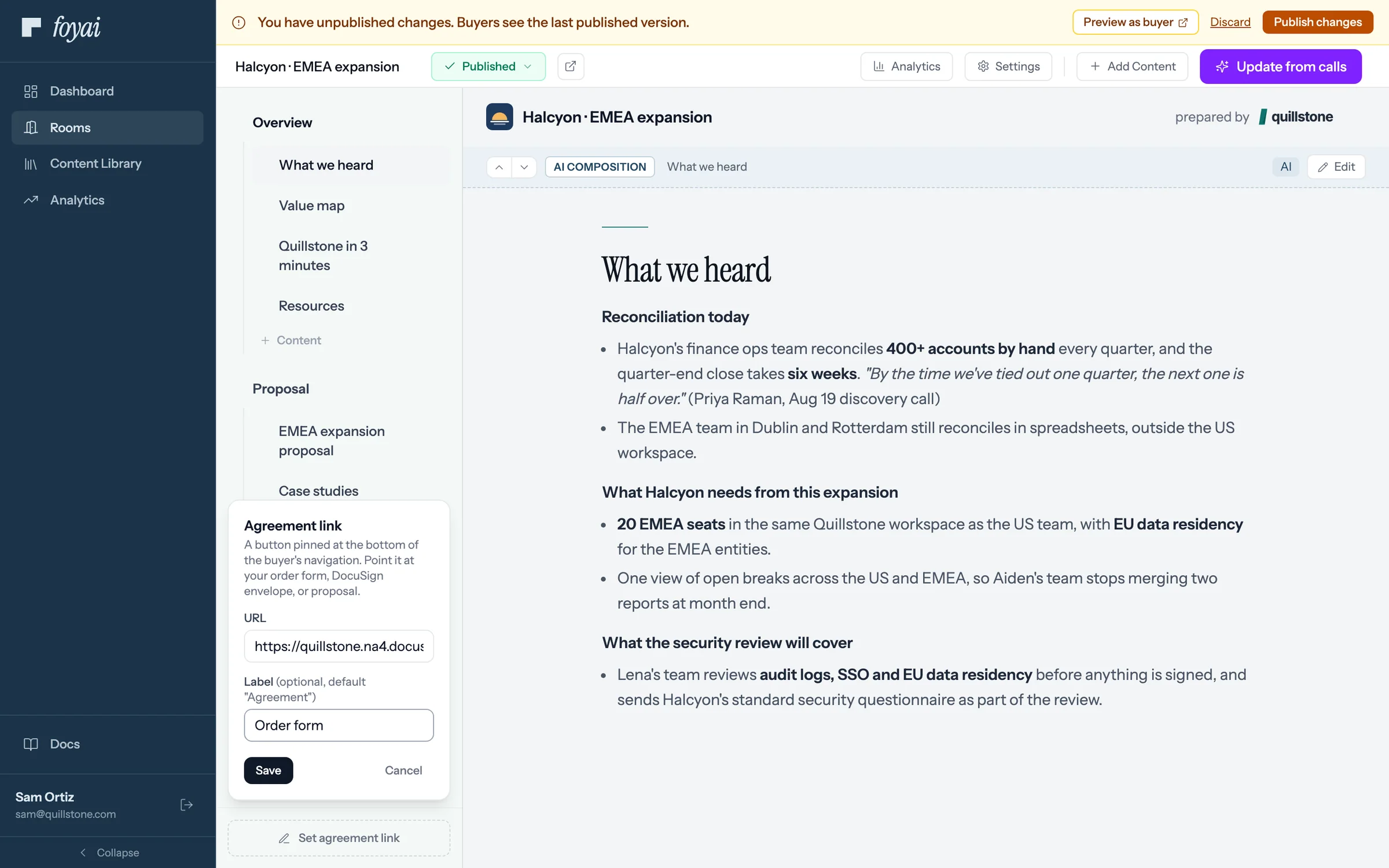Click Set agreement link button
The width and height of the screenshot is (1389, 868).
pyautogui.click(x=339, y=838)
